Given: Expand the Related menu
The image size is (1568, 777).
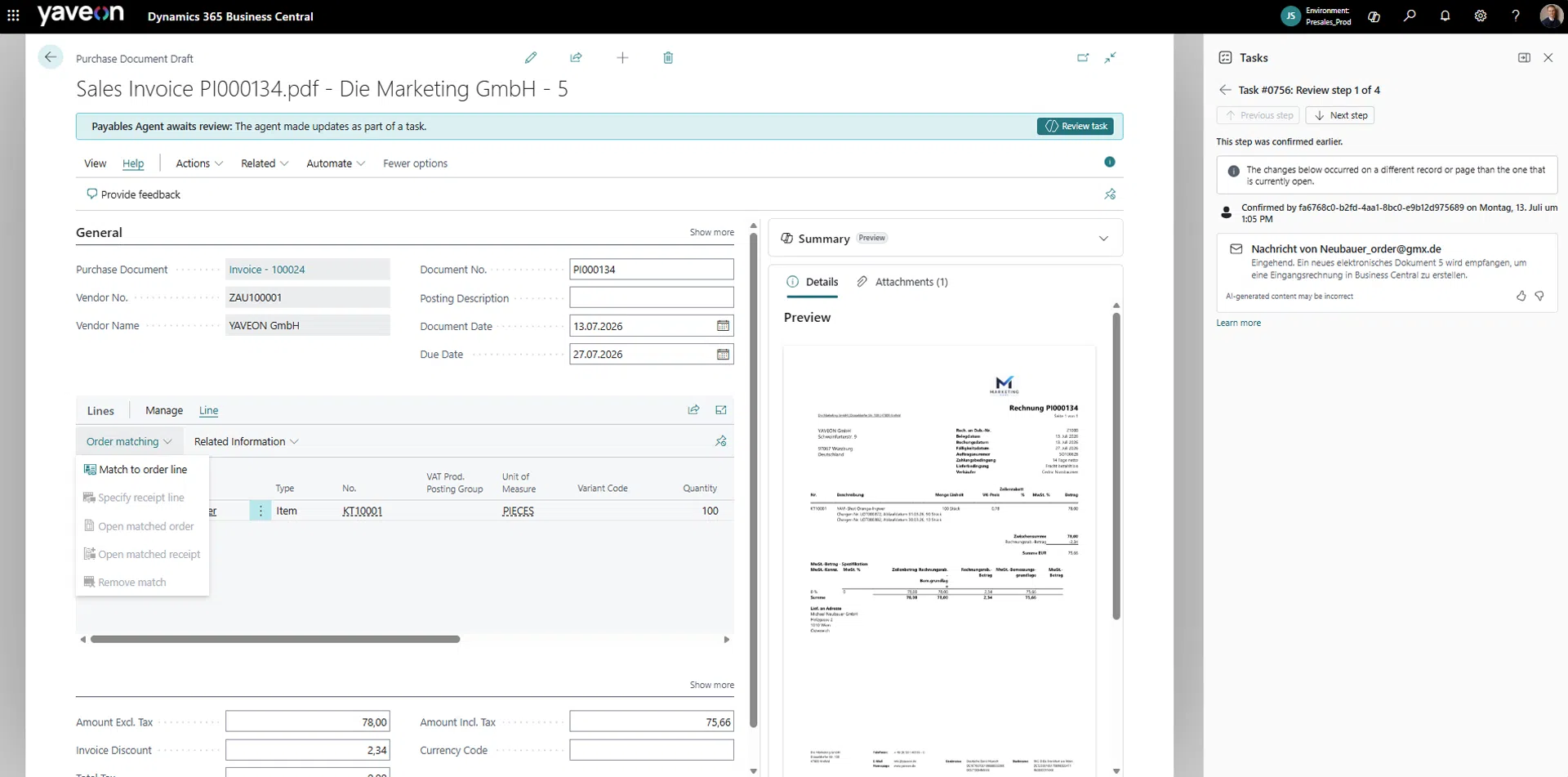Looking at the screenshot, I should coord(265,163).
